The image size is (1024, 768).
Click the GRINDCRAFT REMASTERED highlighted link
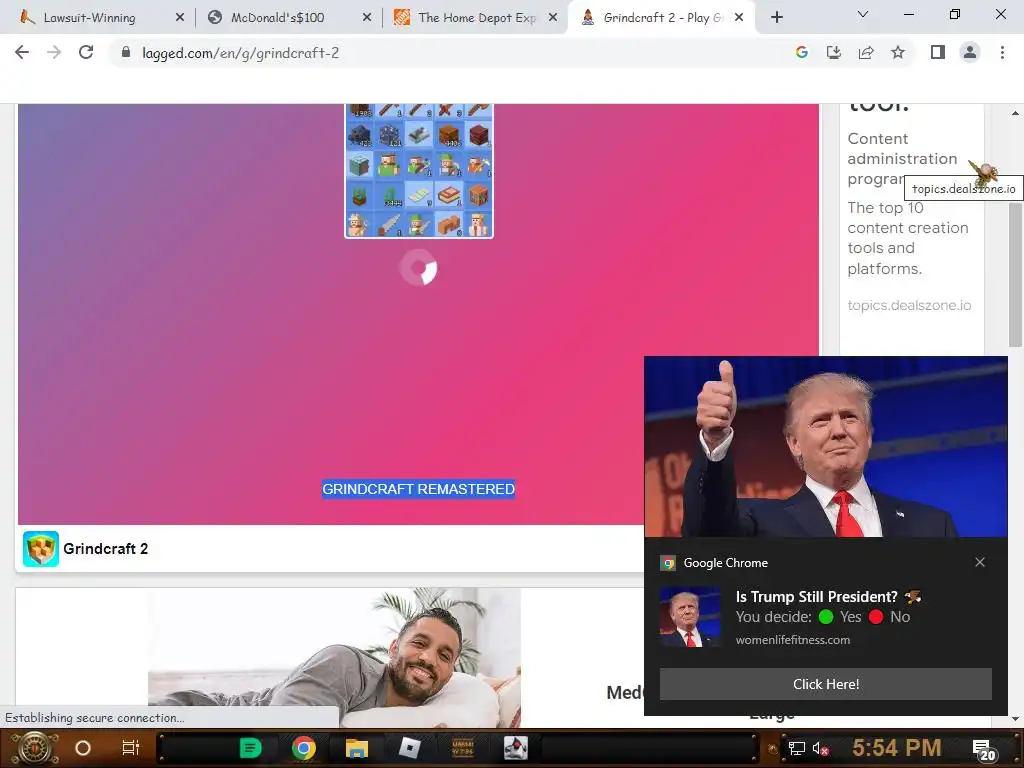point(419,488)
